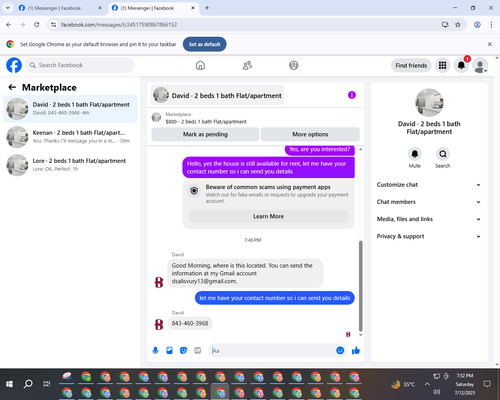Expand Chat members section
The width and height of the screenshot is (500, 400).
[x=429, y=202]
